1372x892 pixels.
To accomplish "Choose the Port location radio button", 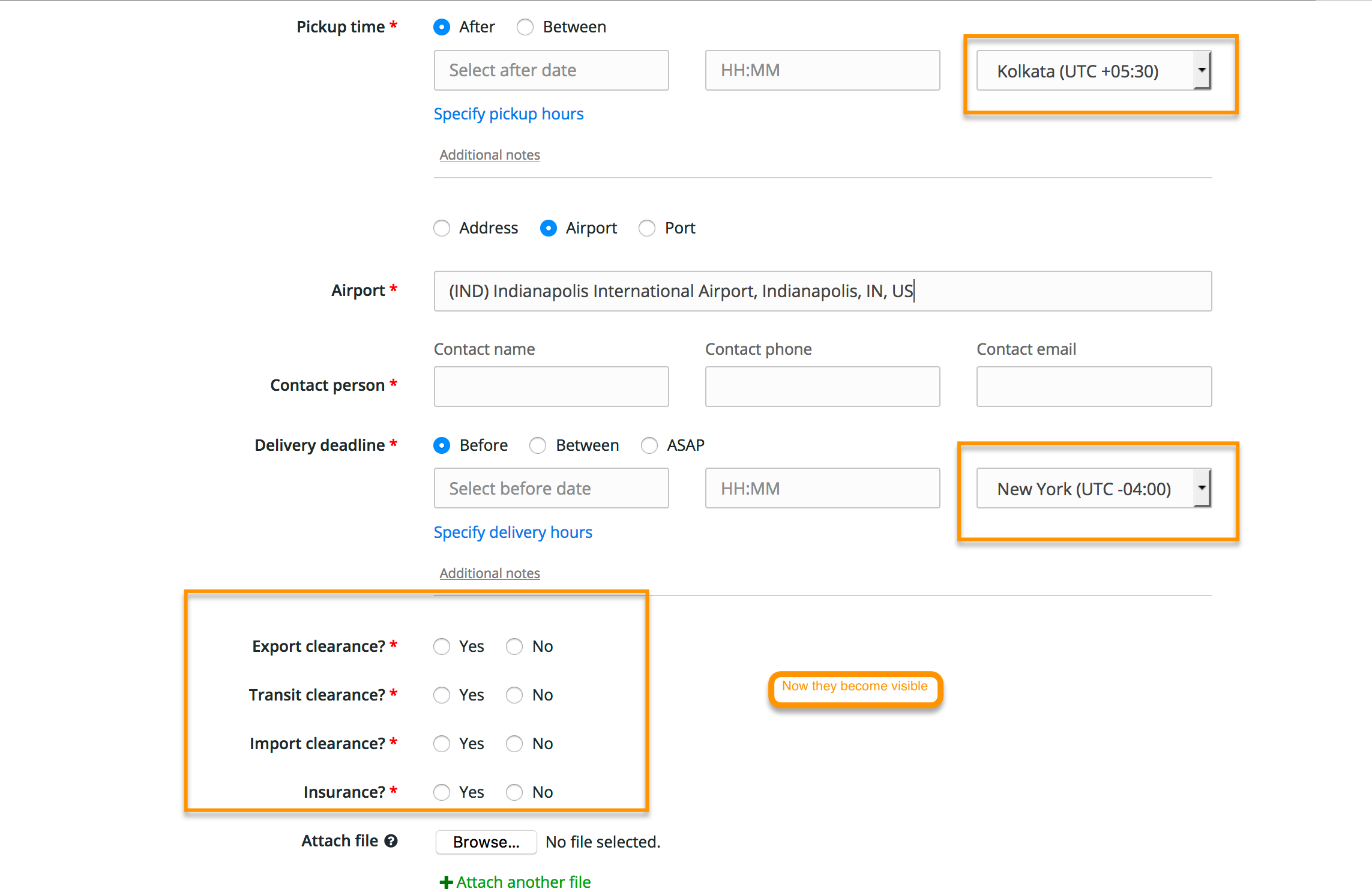I will [x=647, y=228].
